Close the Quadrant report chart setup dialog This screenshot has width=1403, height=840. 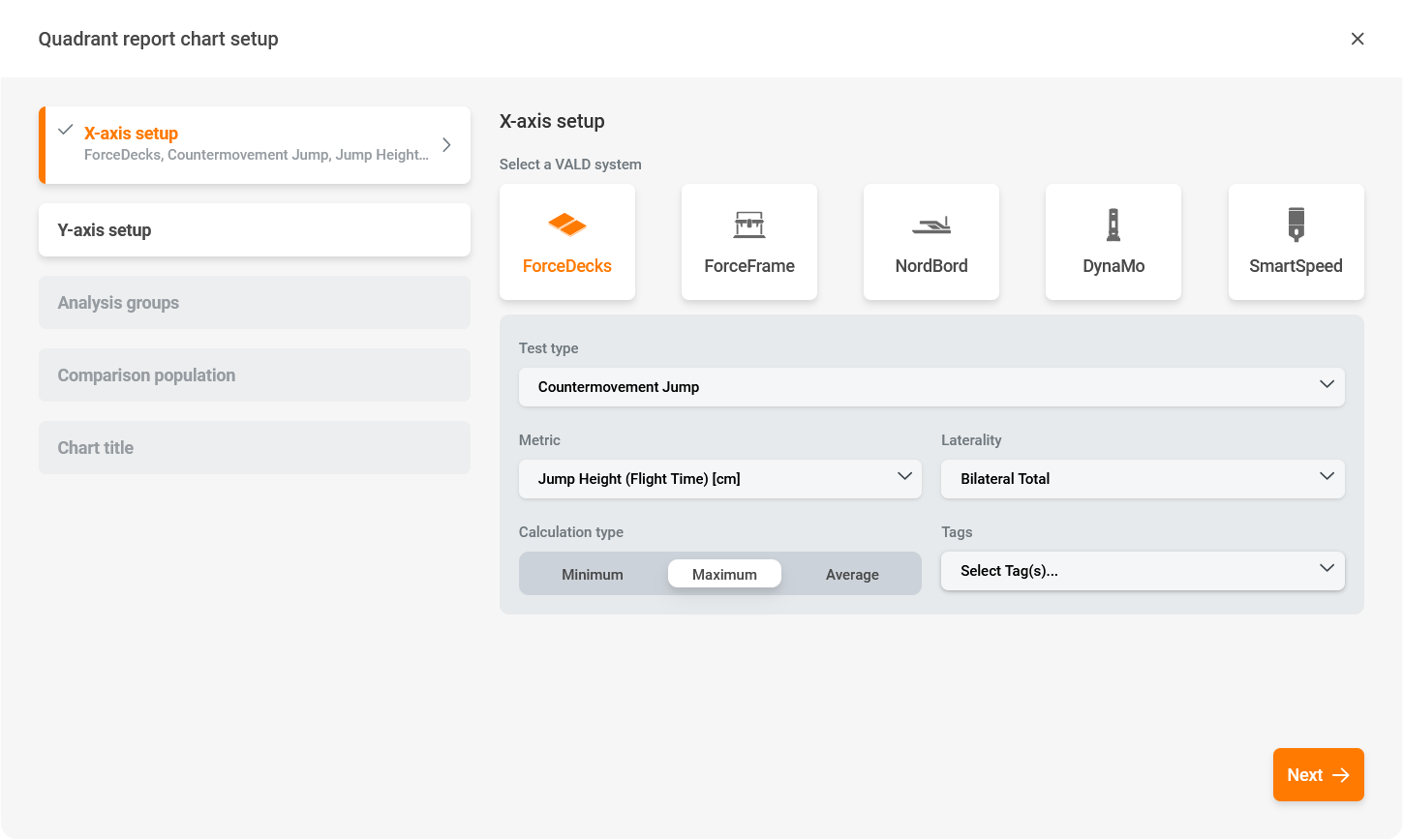point(1357,39)
